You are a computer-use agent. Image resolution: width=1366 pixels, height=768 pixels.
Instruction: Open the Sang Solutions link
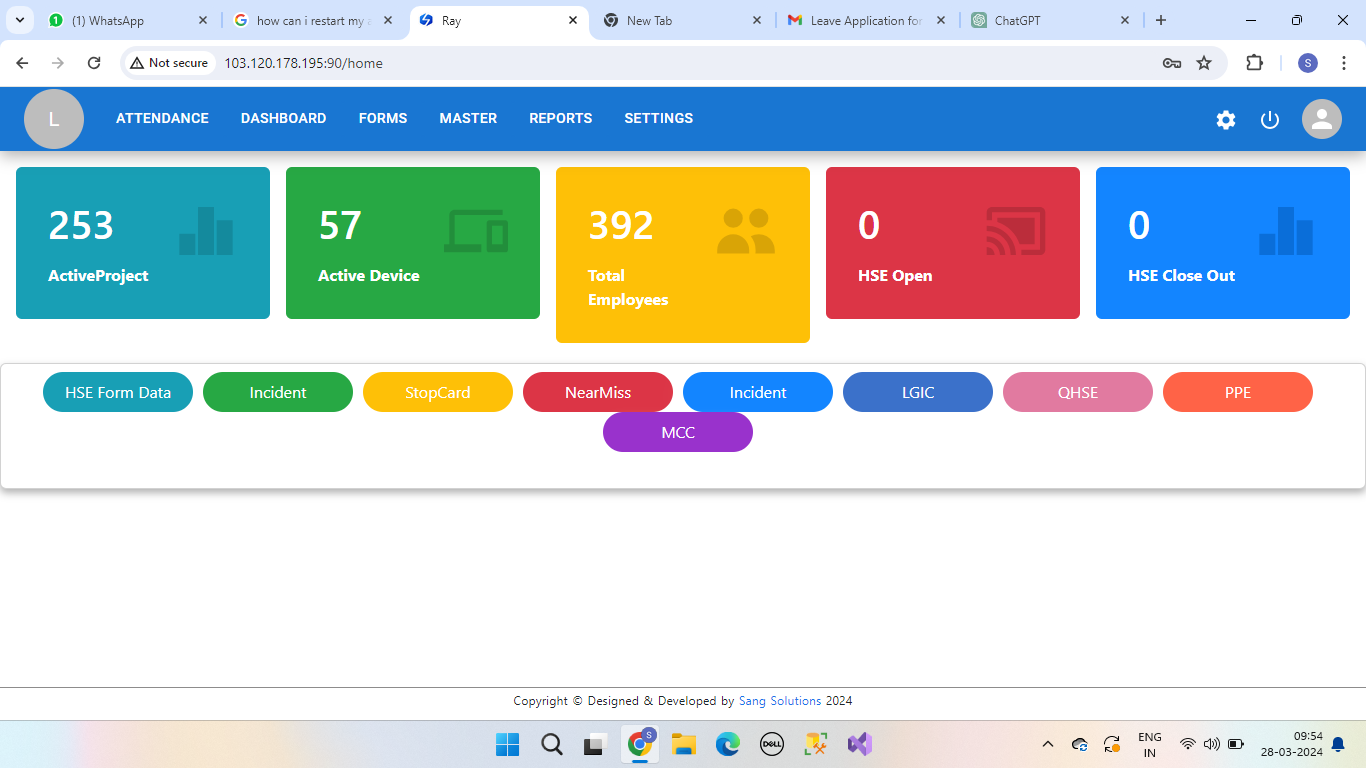tap(780, 701)
